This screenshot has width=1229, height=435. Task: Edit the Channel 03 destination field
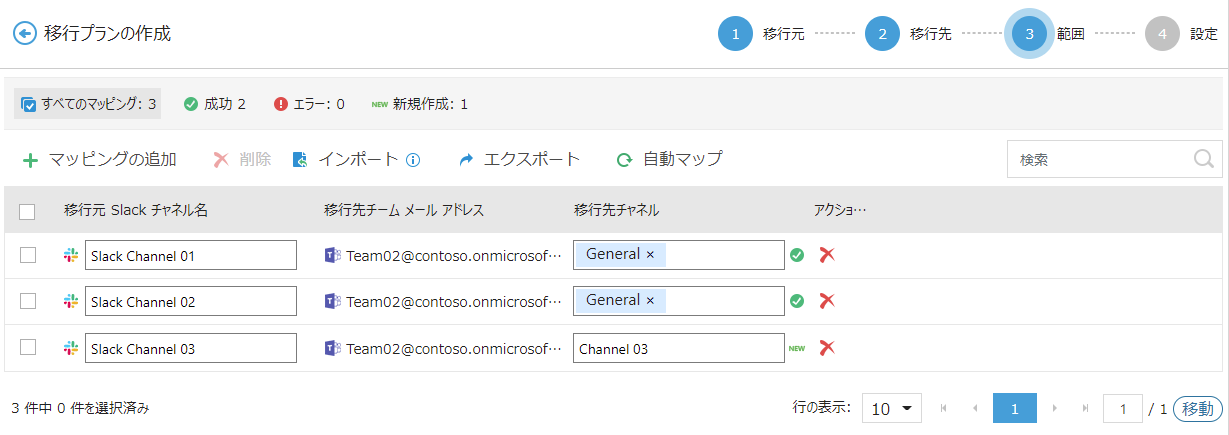[x=679, y=348]
